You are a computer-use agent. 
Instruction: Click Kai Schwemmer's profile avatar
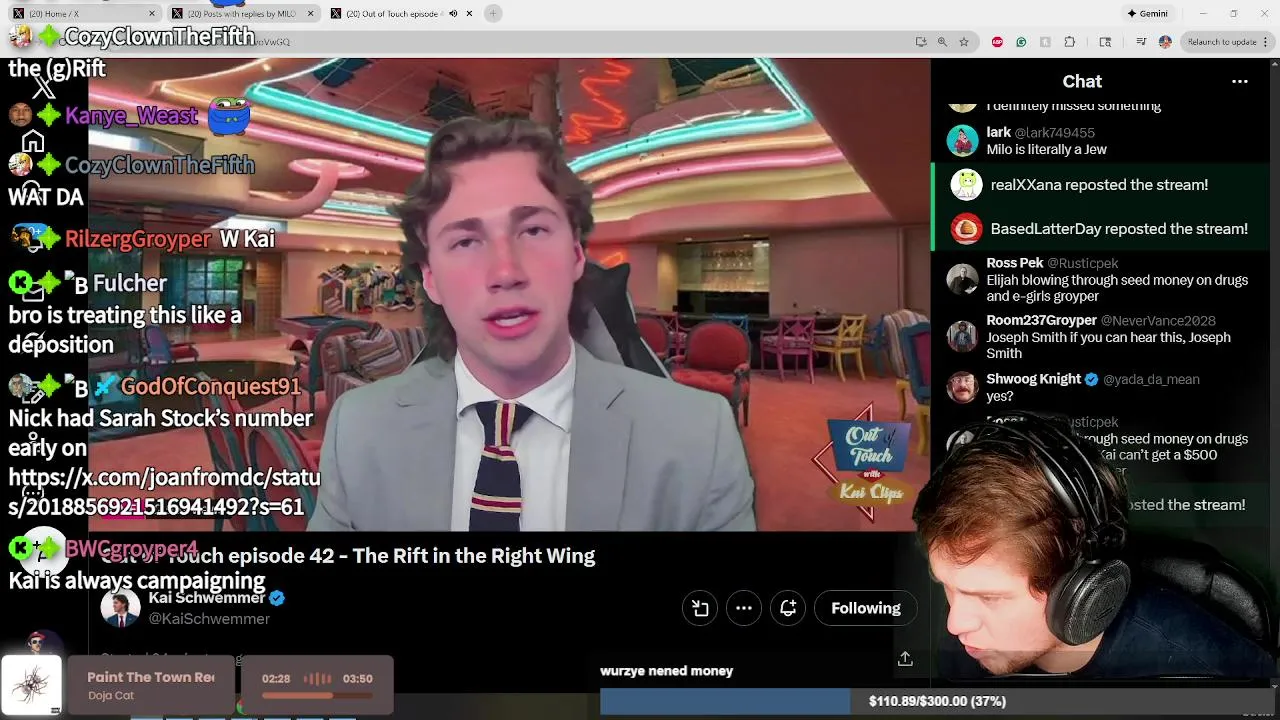(120, 609)
